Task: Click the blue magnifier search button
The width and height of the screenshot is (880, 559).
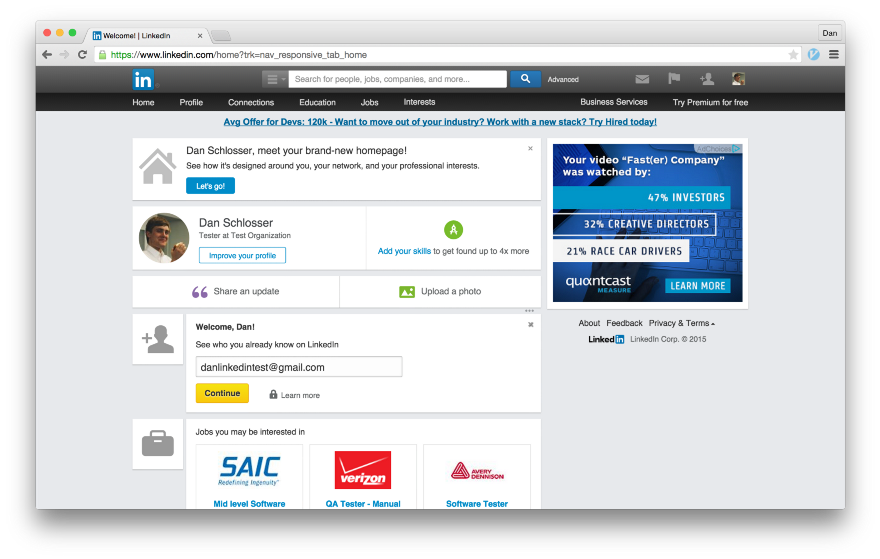Action: click(x=525, y=79)
